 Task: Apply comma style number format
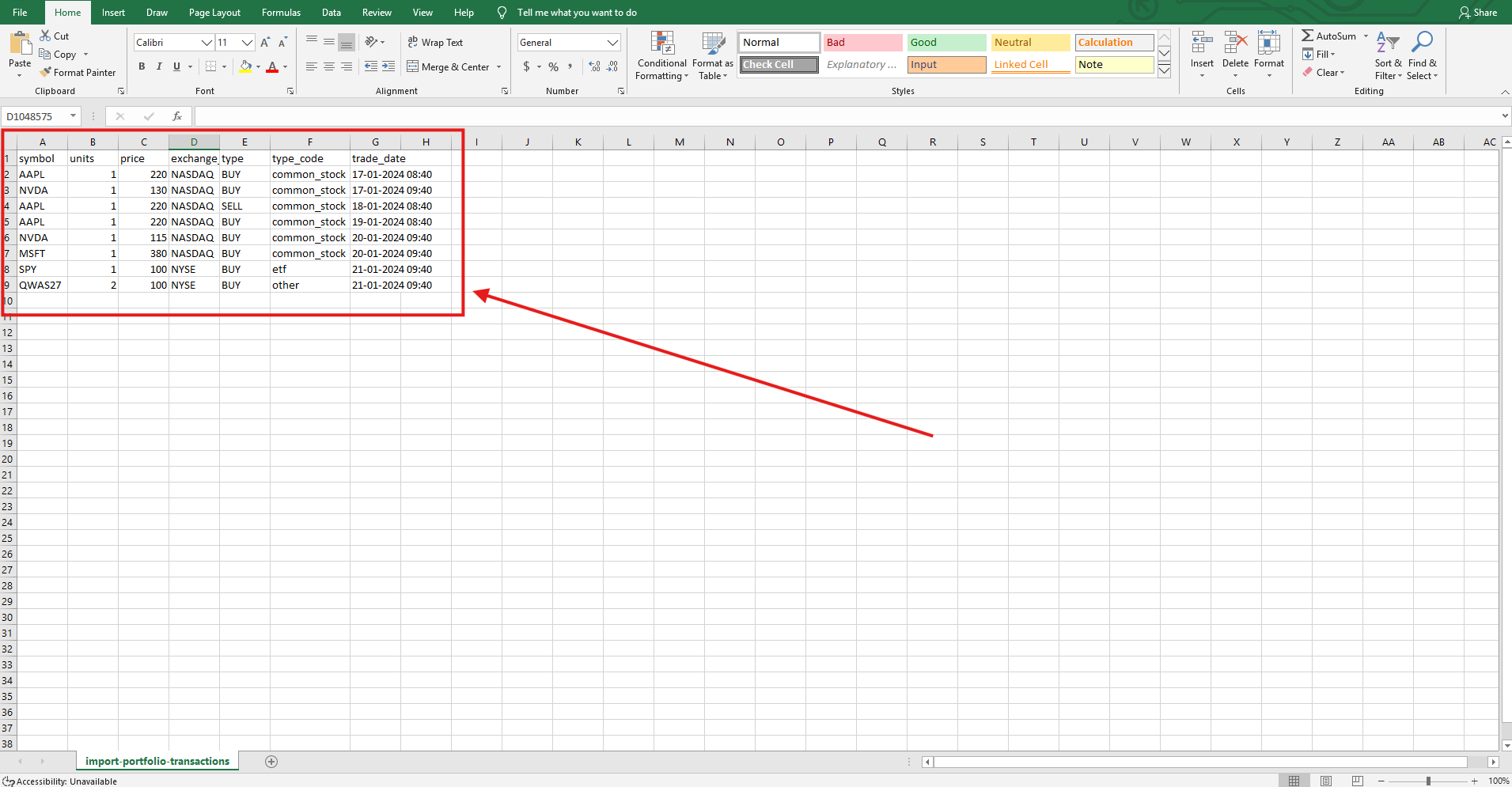(x=570, y=66)
